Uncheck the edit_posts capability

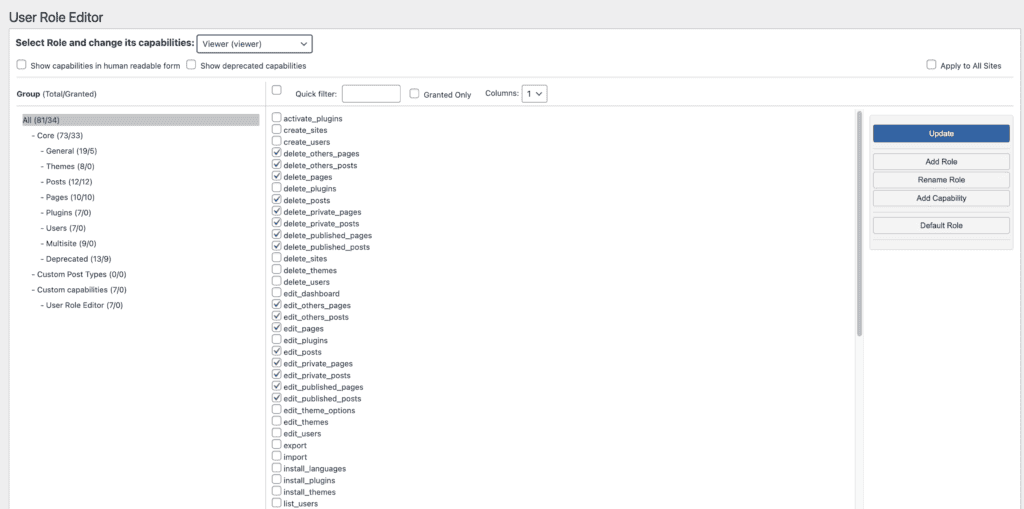[277, 351]
